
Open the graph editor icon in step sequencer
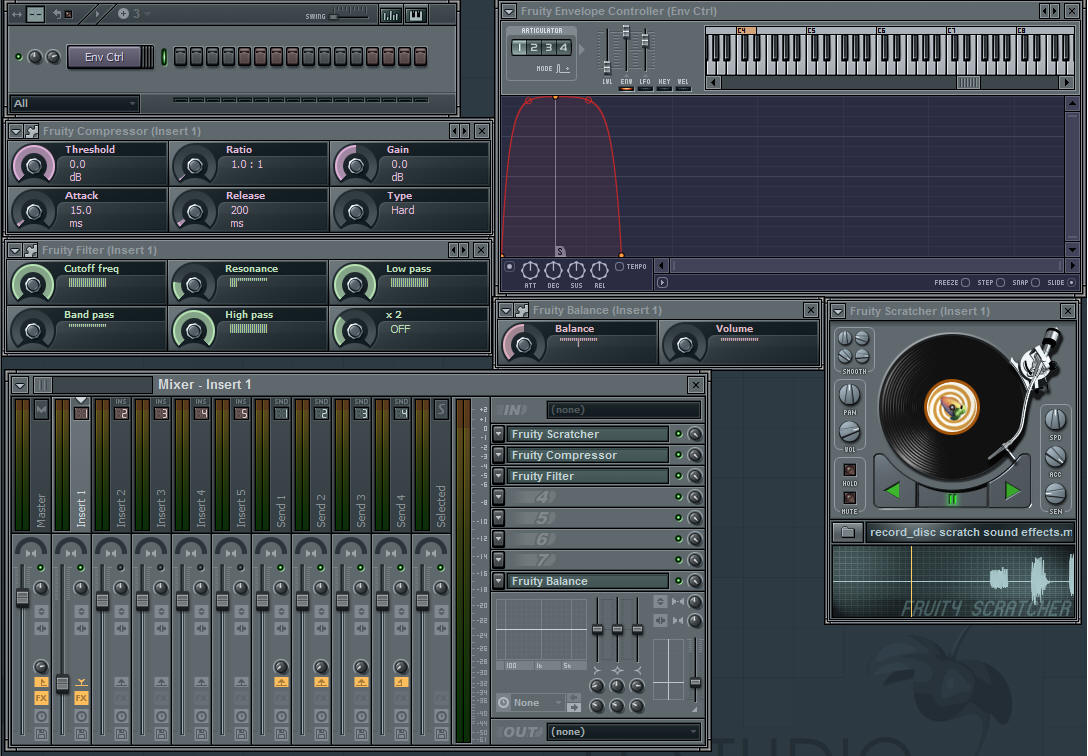tap(390, 15)
